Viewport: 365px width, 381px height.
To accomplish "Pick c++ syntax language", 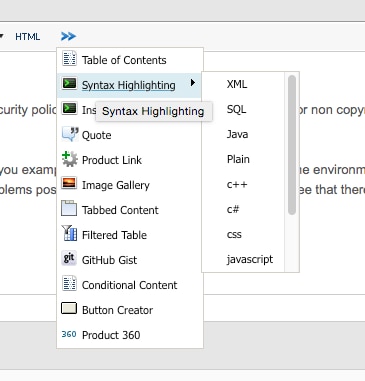I will 243,184.
